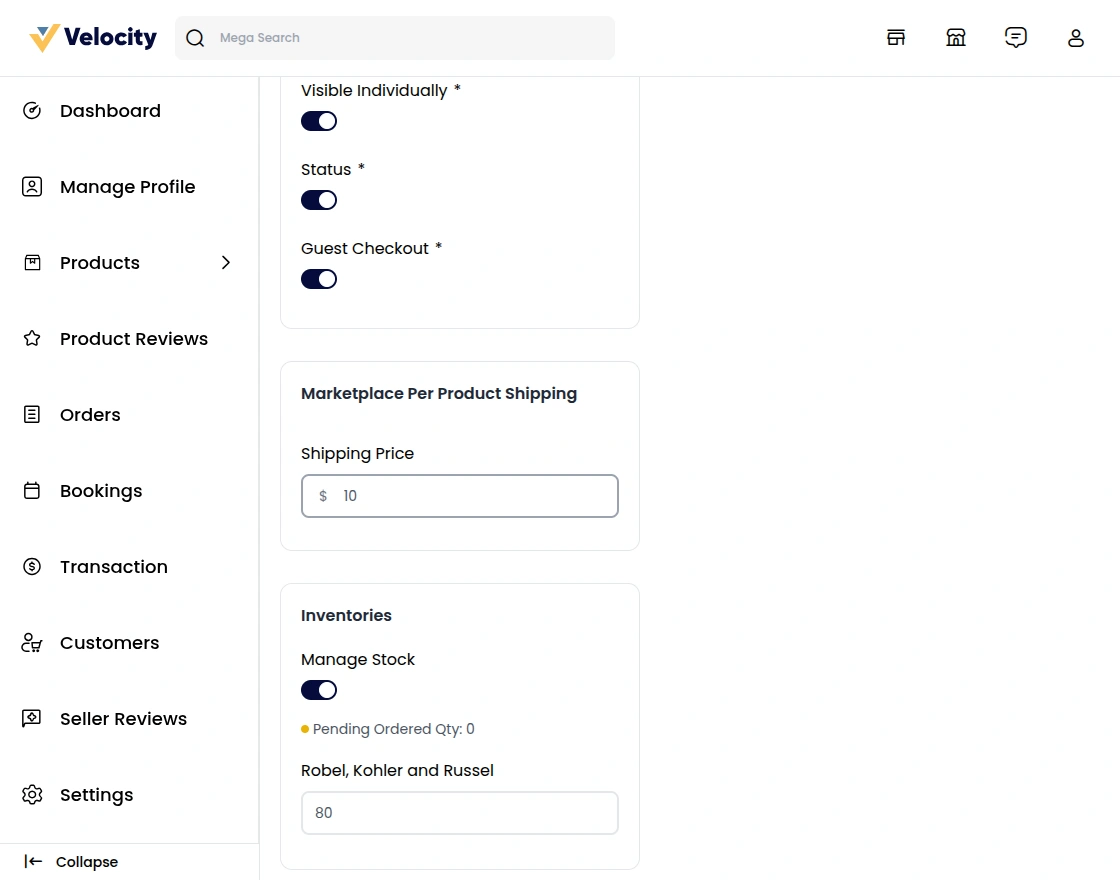Open Seller Reviews

pyautogui.click(x=32, y=718)
